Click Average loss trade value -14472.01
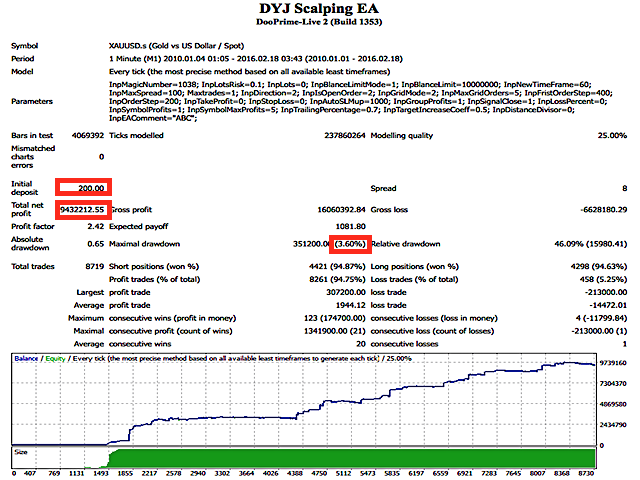640x480 pixels. 608,305
